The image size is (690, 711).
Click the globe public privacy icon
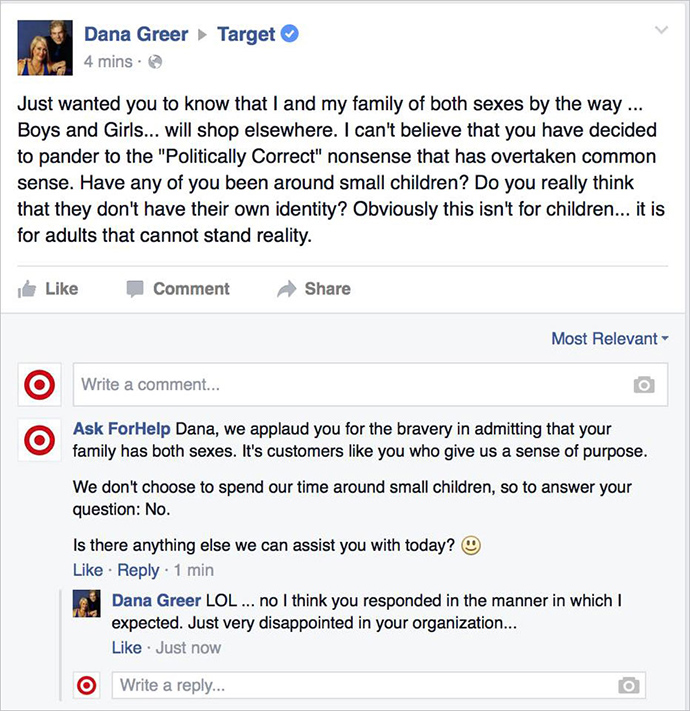(x=155, y=62)
